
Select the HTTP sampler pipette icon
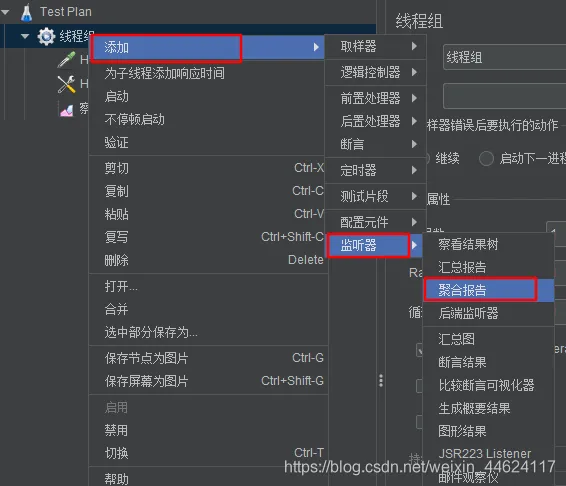pos(66,60)
